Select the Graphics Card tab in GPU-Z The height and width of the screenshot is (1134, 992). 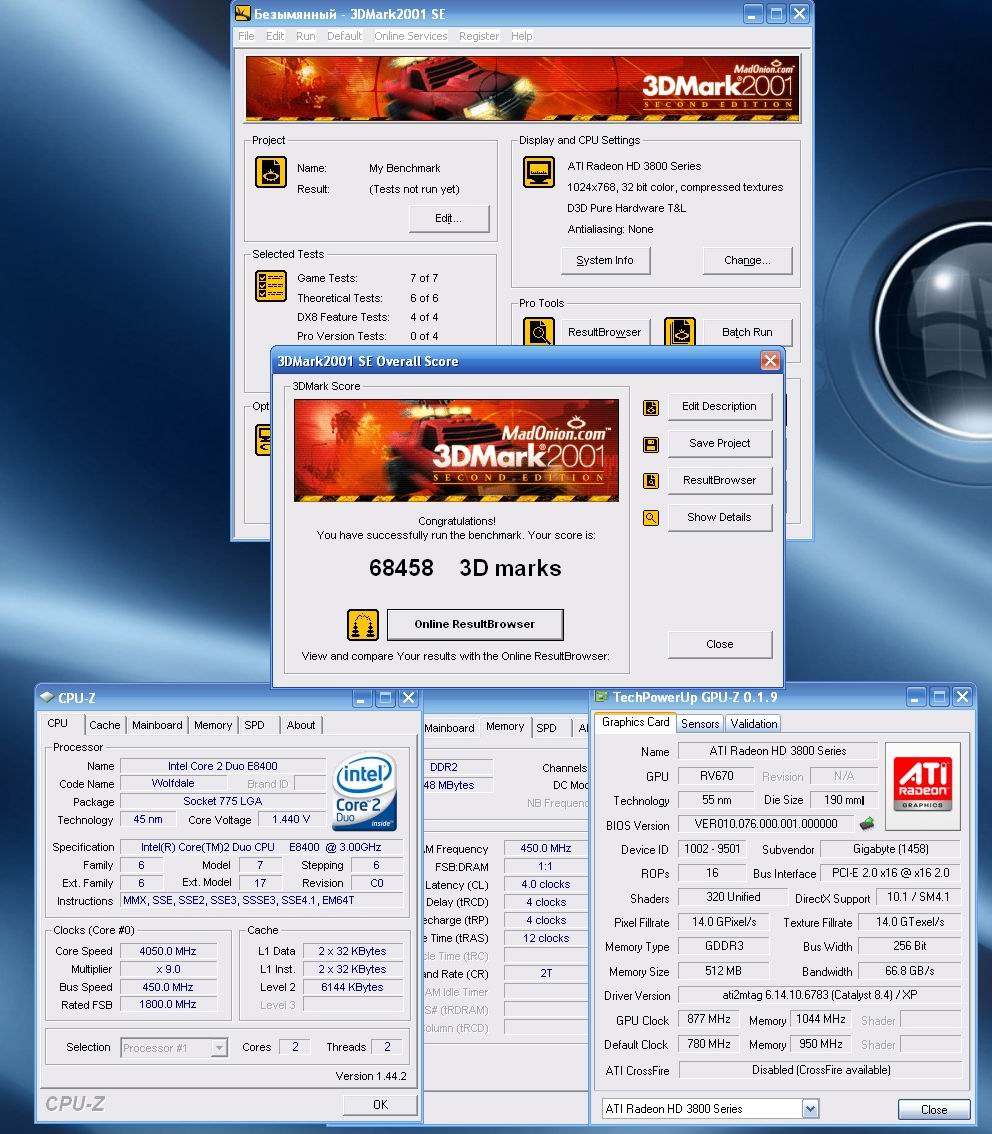tap(636, 722)
